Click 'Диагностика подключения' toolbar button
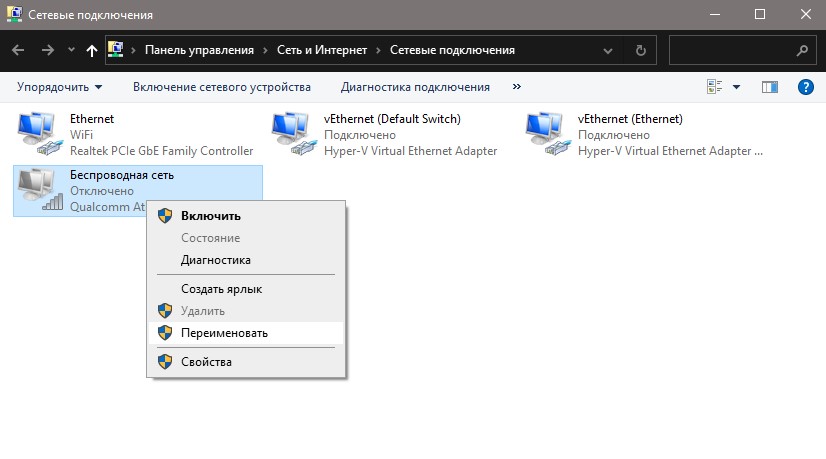 [415, 87]
